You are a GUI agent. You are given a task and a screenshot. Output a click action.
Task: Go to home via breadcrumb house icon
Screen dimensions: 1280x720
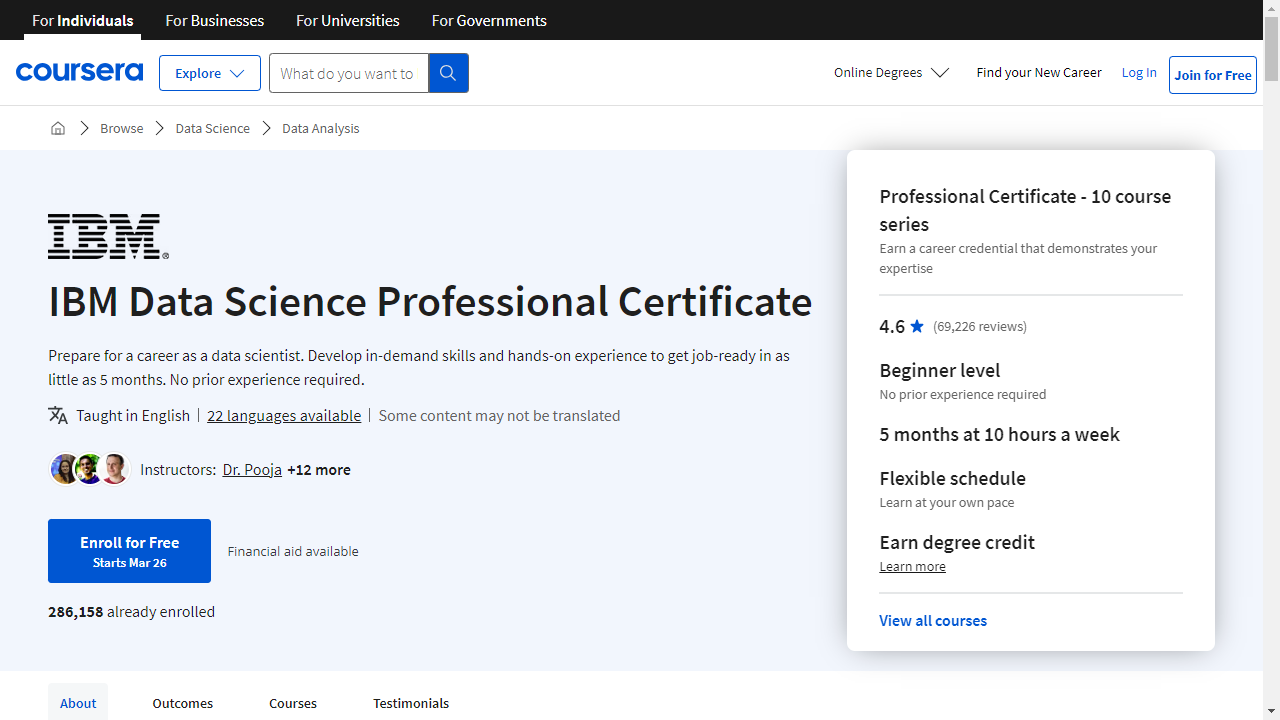58,128
